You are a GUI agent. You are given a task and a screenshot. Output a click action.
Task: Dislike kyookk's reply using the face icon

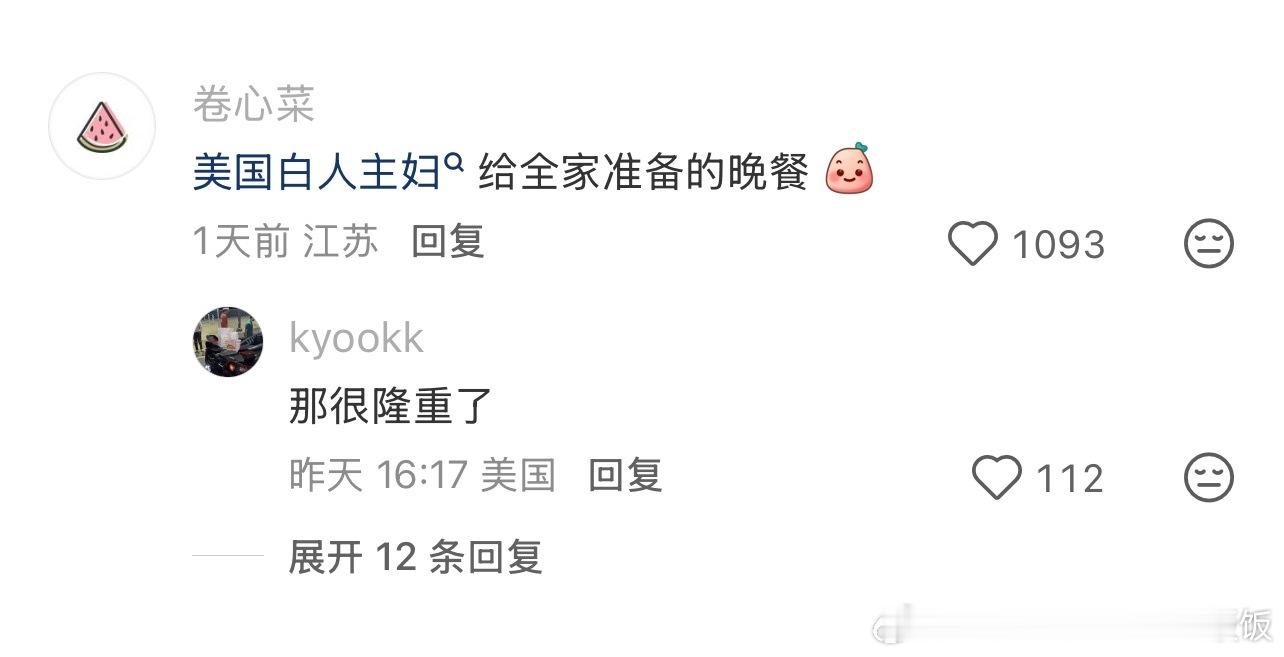[1209, 477]
